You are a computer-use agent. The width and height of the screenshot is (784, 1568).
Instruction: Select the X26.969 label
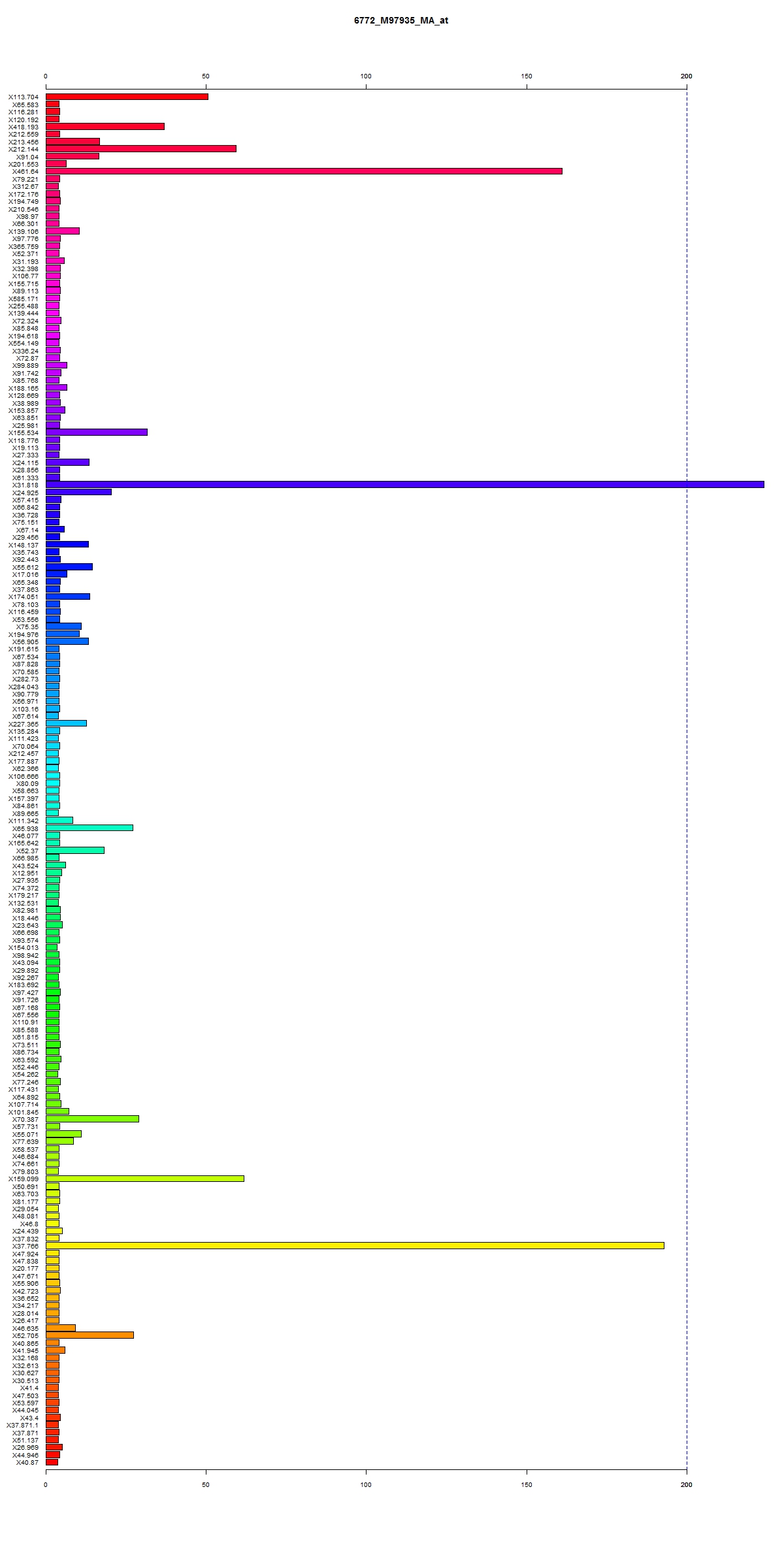click(x=25, y=1447)
